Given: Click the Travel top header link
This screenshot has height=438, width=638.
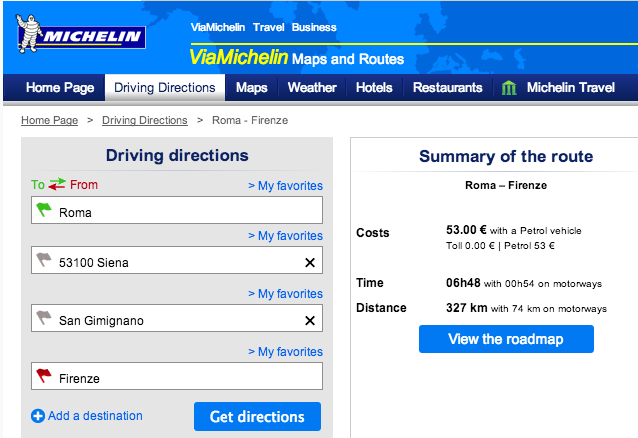Looking at the screenshot, I should point(269,27).
